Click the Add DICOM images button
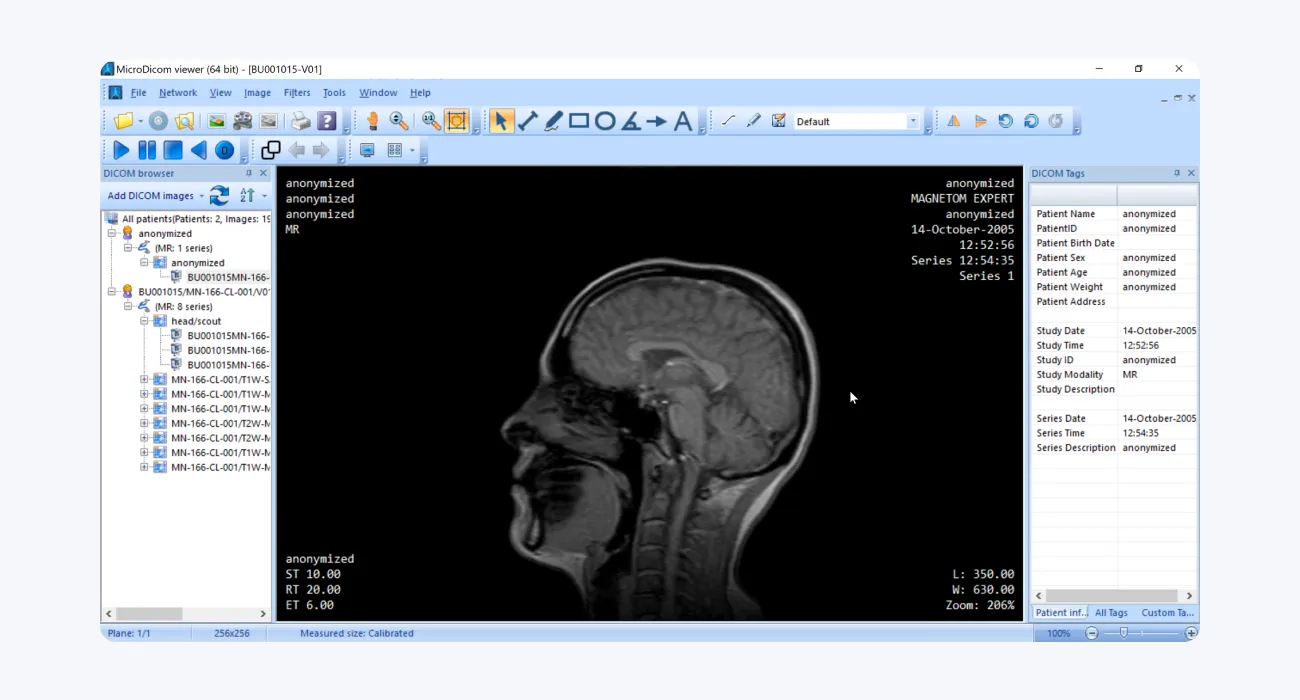1300x700 pixels. click(152, 195)
